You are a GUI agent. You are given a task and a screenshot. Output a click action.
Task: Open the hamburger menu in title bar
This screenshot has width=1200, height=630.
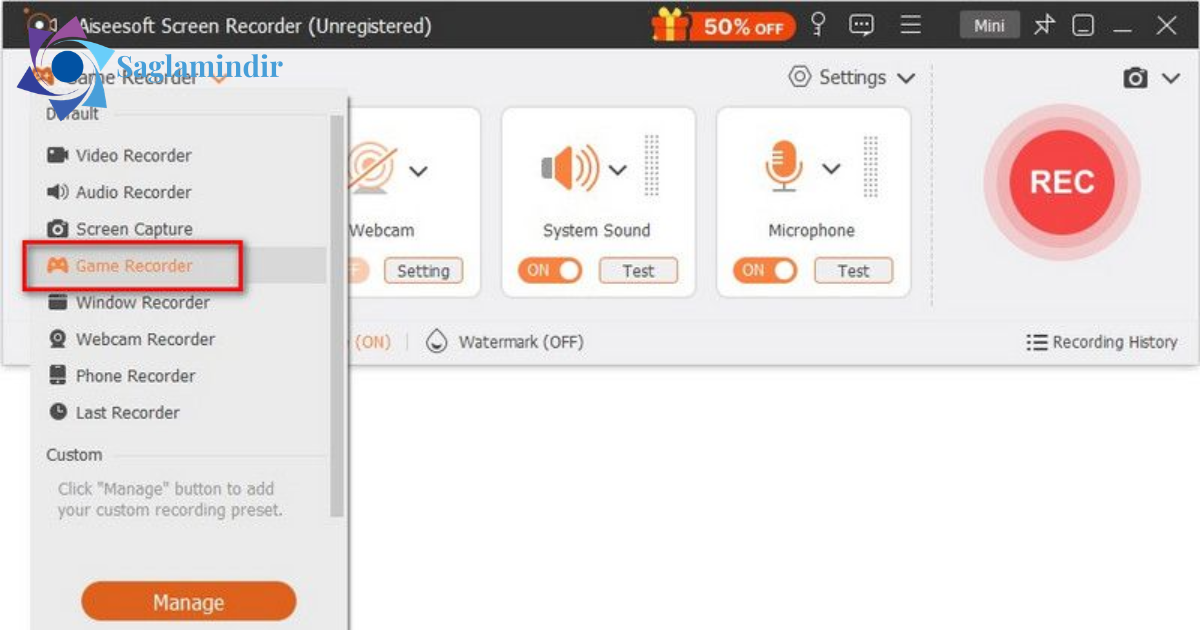pyautogui.click(x=910, y=25)
